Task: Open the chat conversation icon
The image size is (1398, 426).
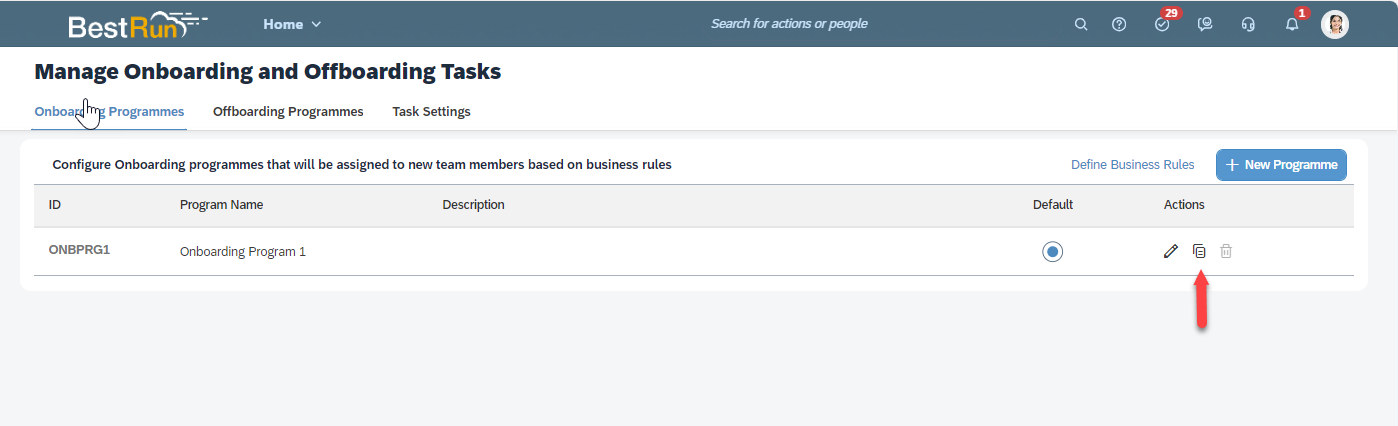Action: 1205,25
